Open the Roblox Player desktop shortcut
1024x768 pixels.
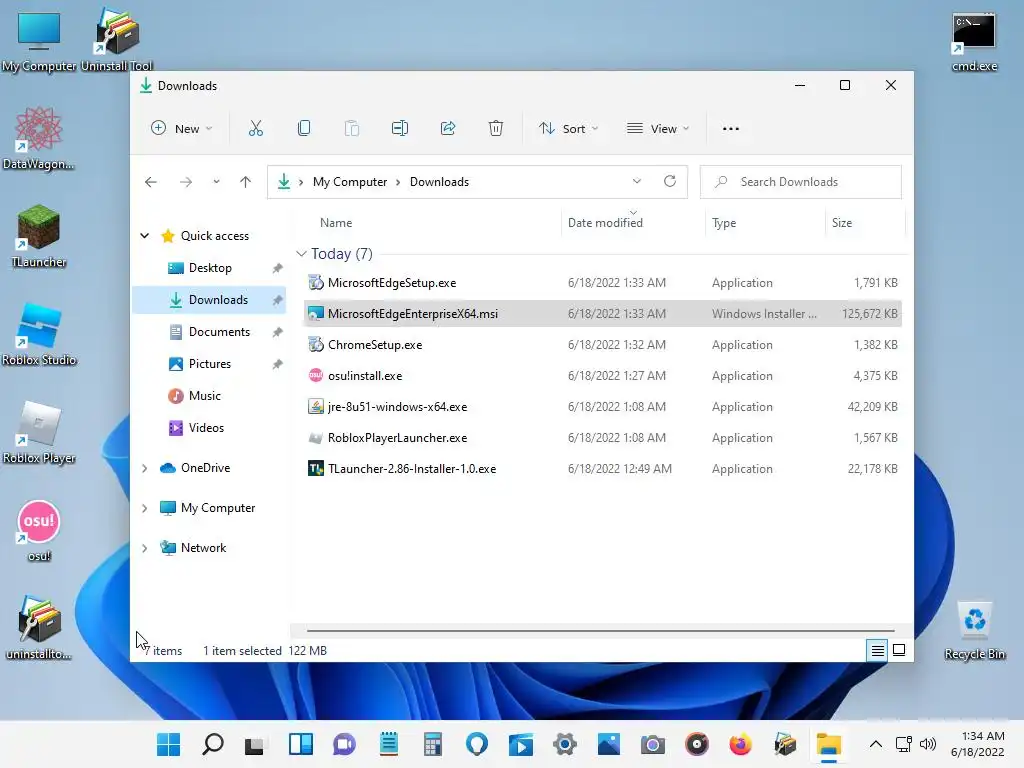39,432
